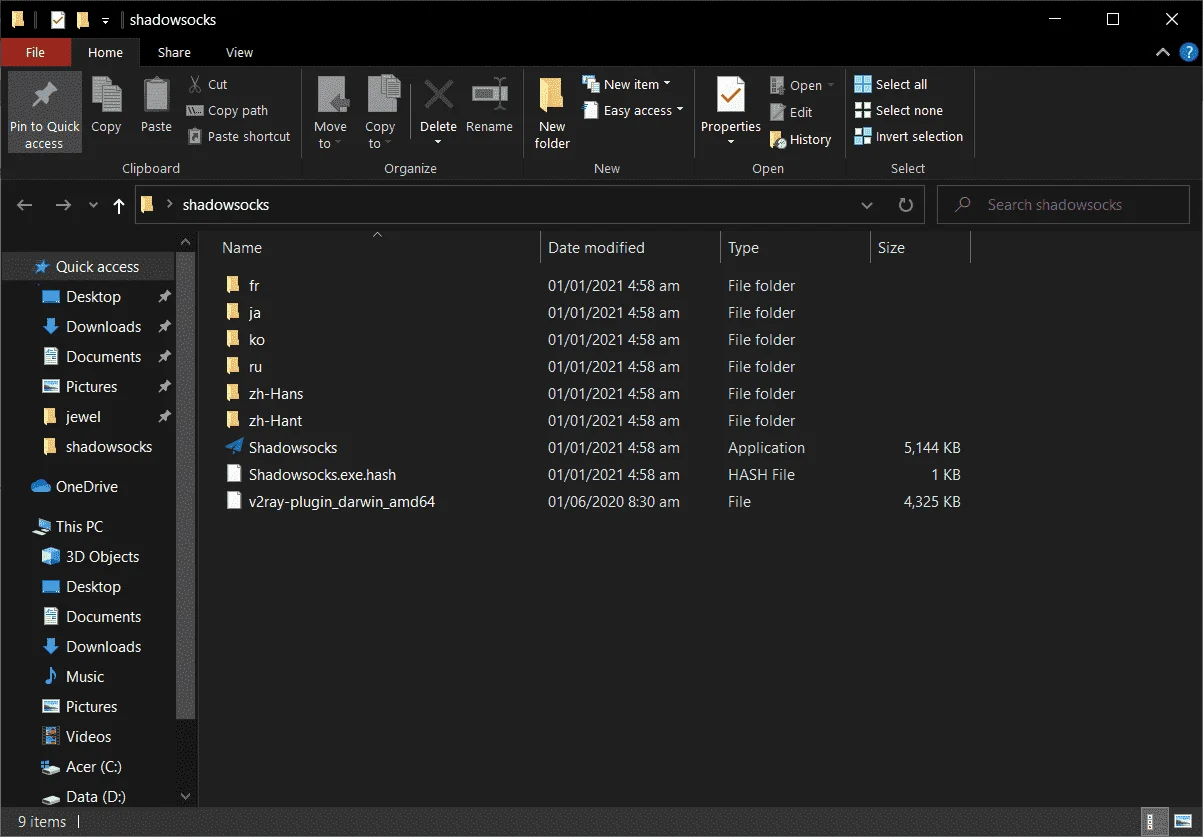Open the New item dropdown
1203x837 pixels.
point(627,84)
